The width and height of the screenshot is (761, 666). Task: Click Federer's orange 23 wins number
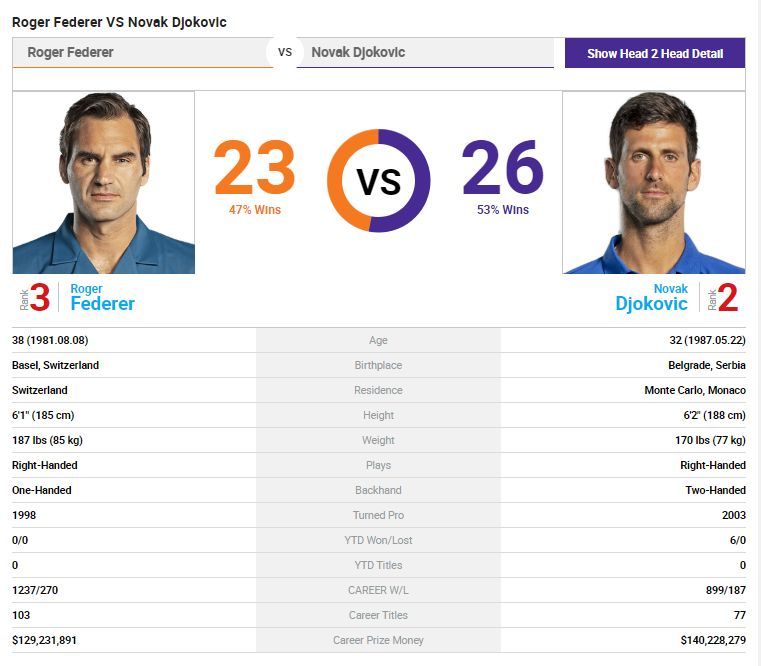[254, 168]
